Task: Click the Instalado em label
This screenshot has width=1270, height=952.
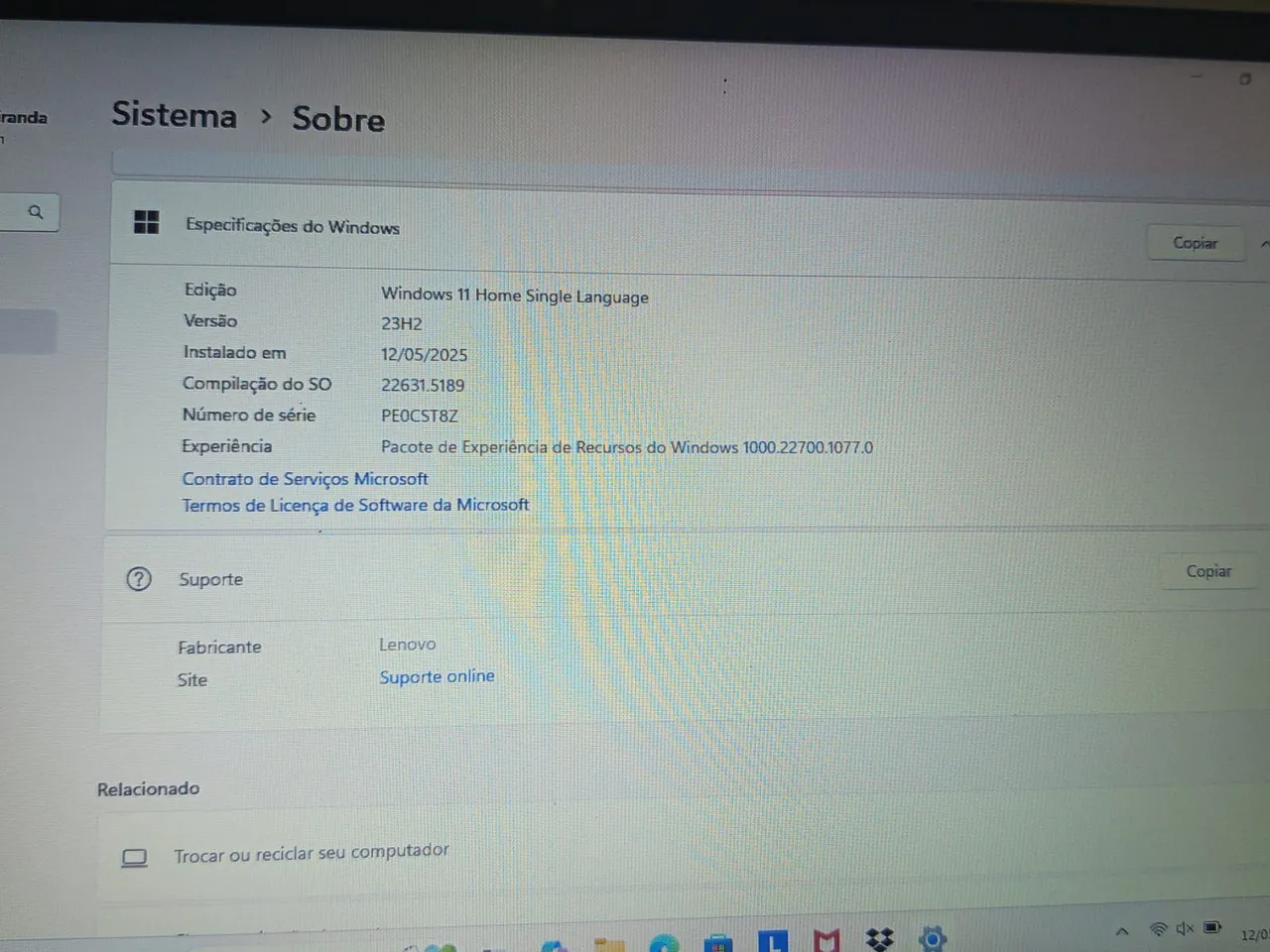Action: click(234, 352)
